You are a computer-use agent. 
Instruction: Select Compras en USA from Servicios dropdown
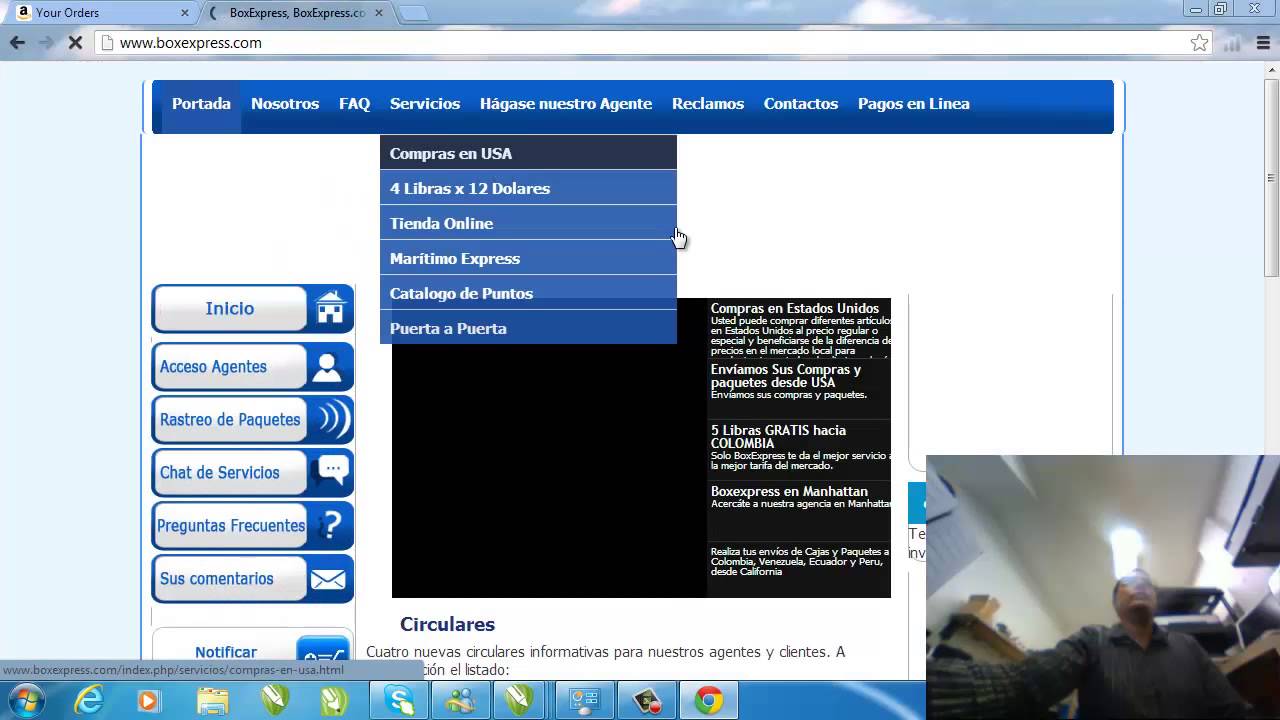coord(528,153)
